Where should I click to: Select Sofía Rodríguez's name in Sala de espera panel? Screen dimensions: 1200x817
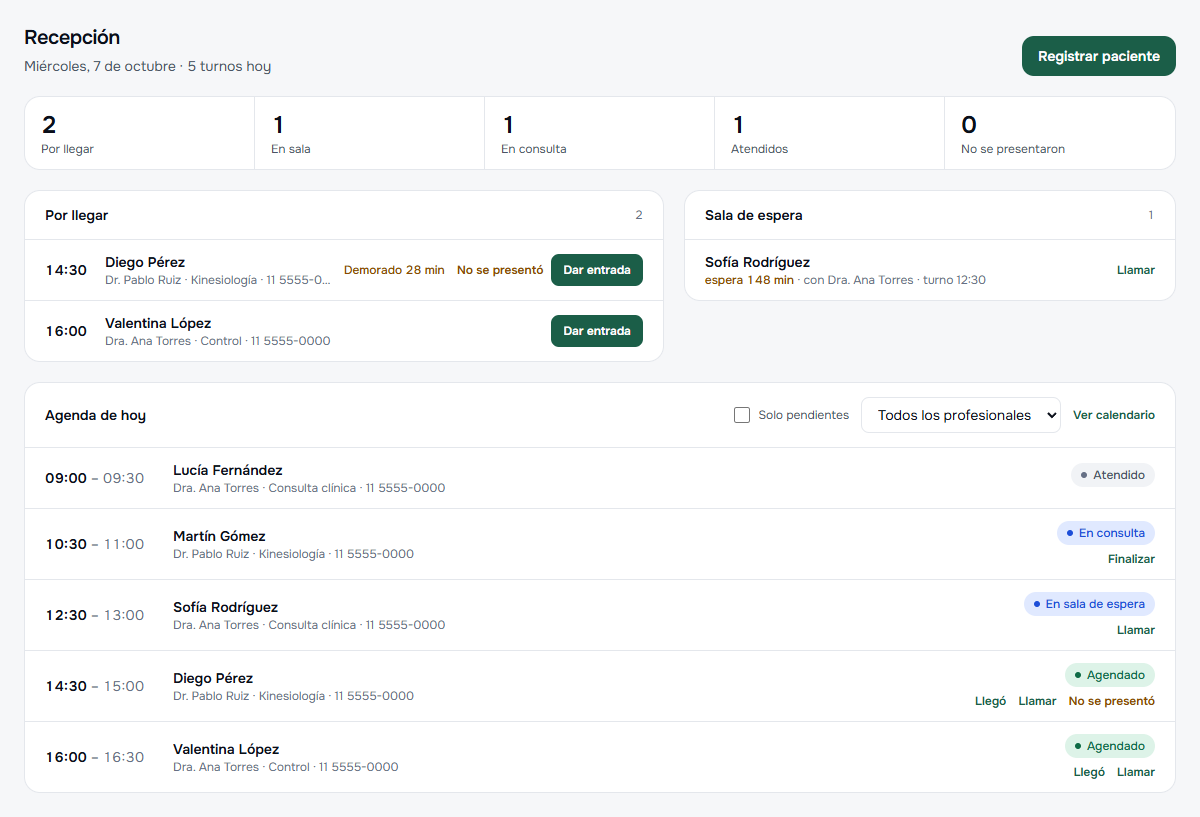757,262
